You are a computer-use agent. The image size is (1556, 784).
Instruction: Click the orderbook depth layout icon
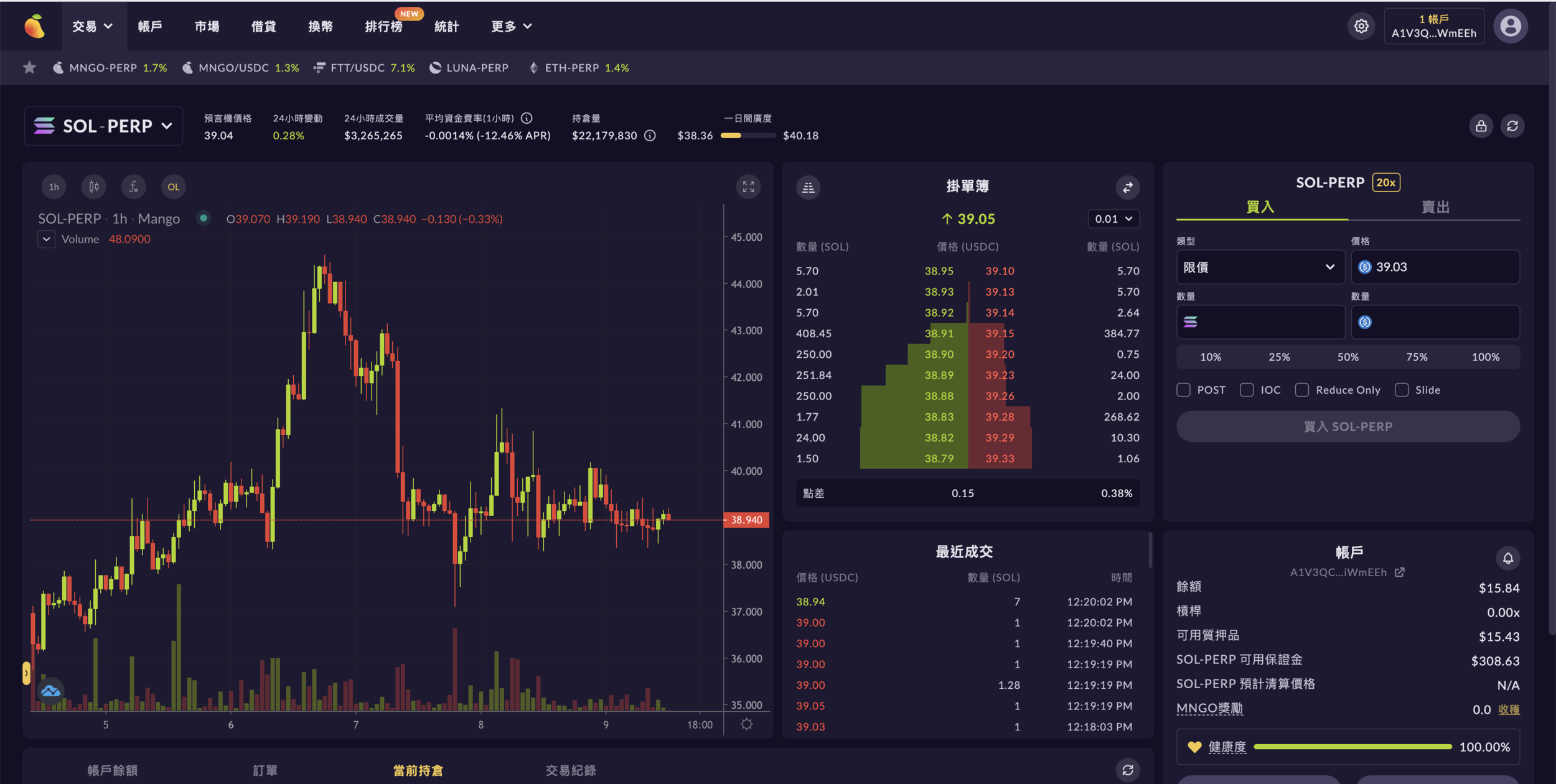coord(808,187)
